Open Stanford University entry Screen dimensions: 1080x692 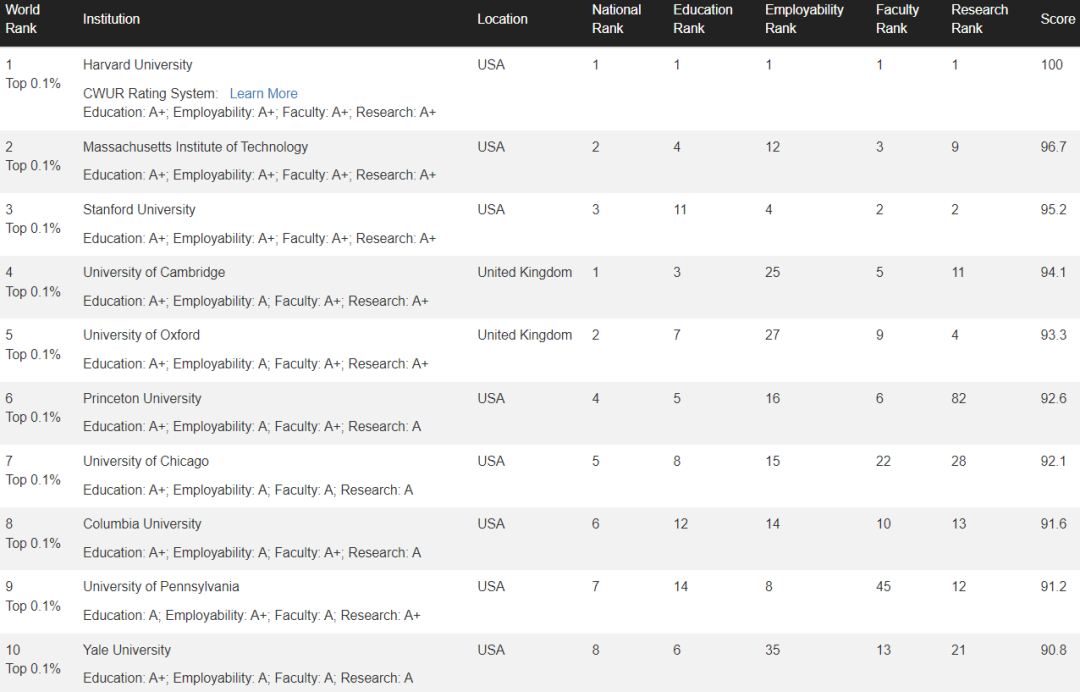(139, 209)
